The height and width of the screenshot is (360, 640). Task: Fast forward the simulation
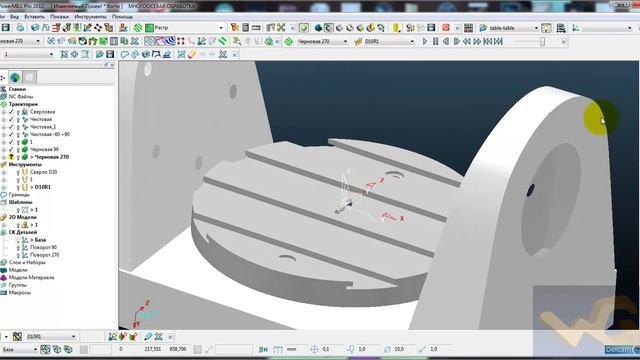coord(477,41)
